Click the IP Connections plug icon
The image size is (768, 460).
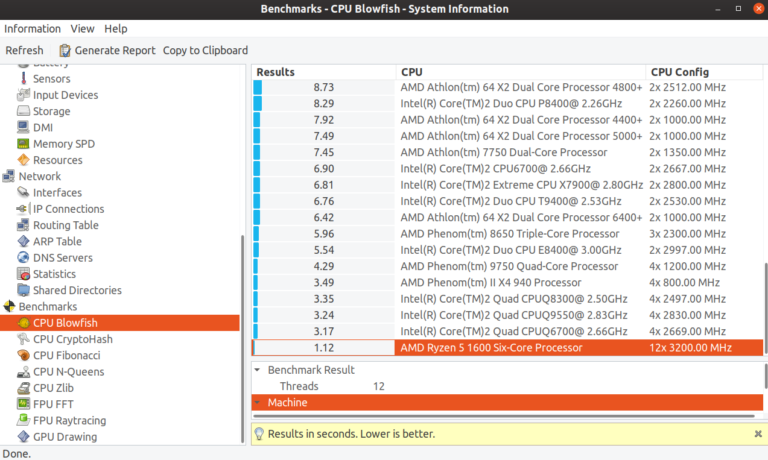pos(23,209)
